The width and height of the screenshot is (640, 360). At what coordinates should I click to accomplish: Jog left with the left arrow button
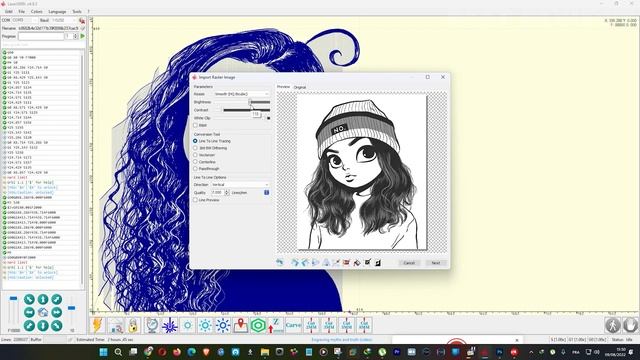coord(29,313)
